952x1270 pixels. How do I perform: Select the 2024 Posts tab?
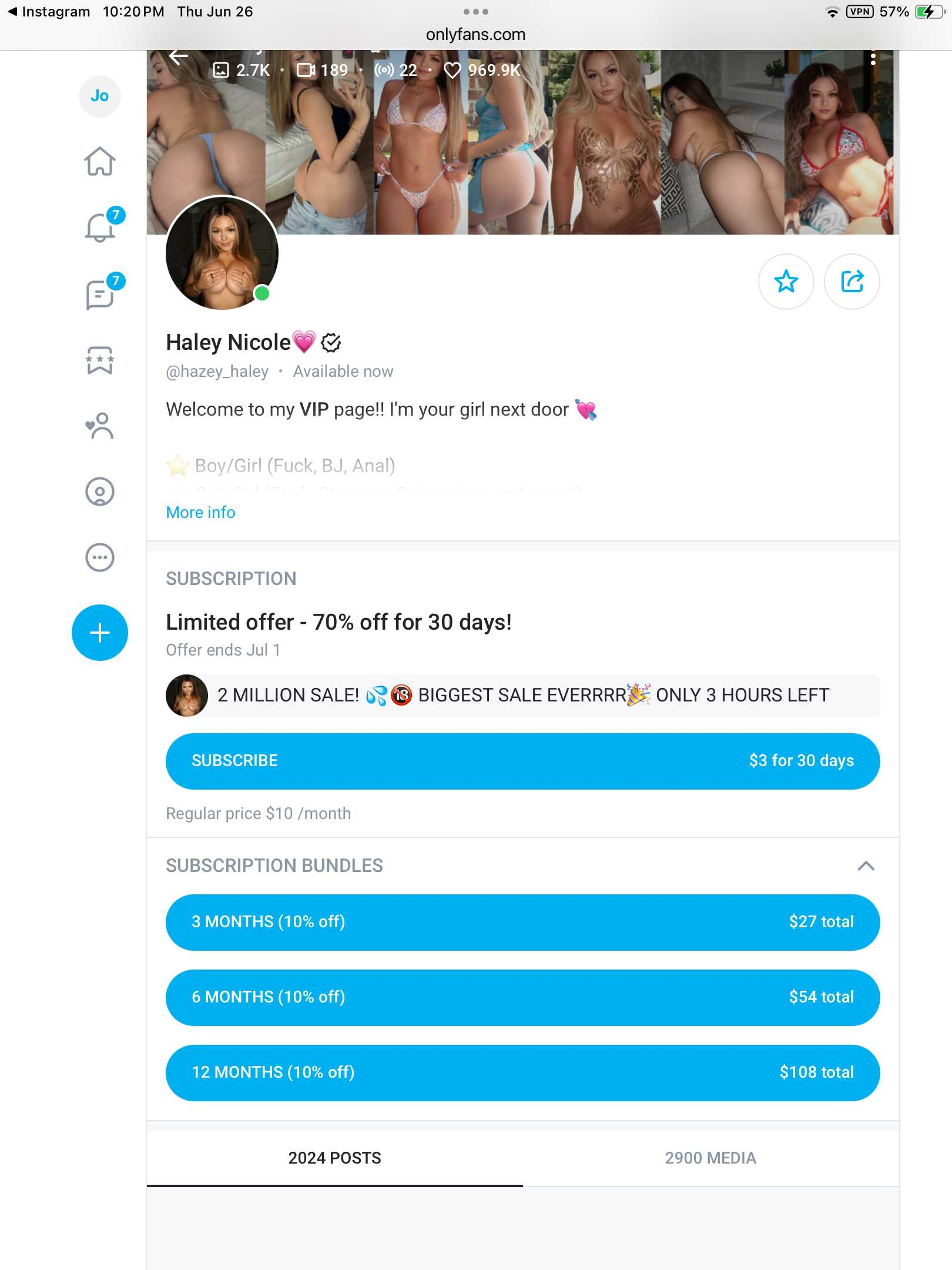(x=335, y=1158)
